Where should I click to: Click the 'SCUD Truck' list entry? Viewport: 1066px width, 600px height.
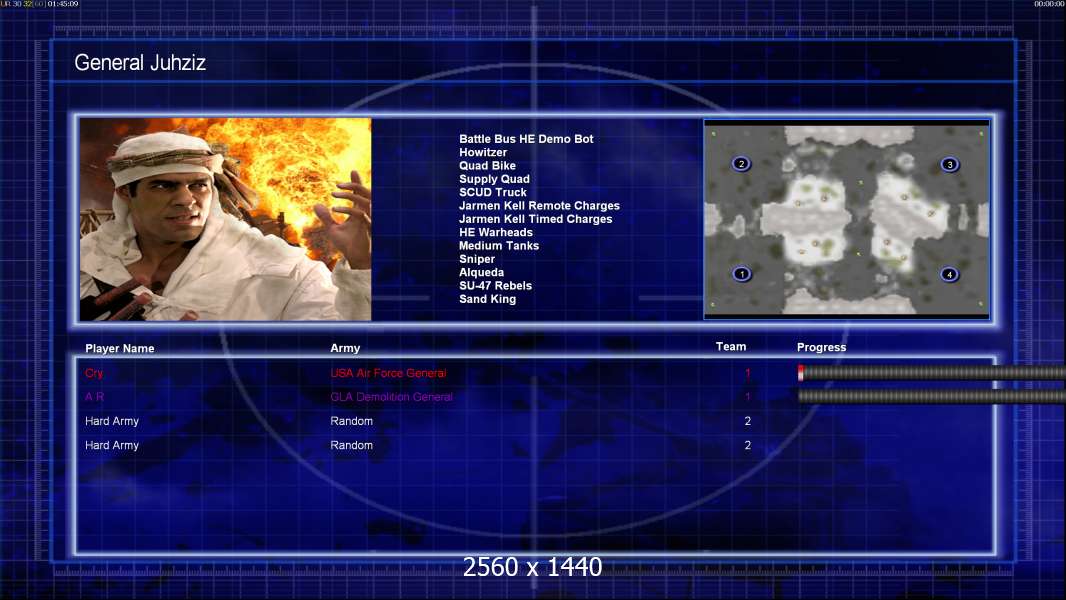[493, 192]
